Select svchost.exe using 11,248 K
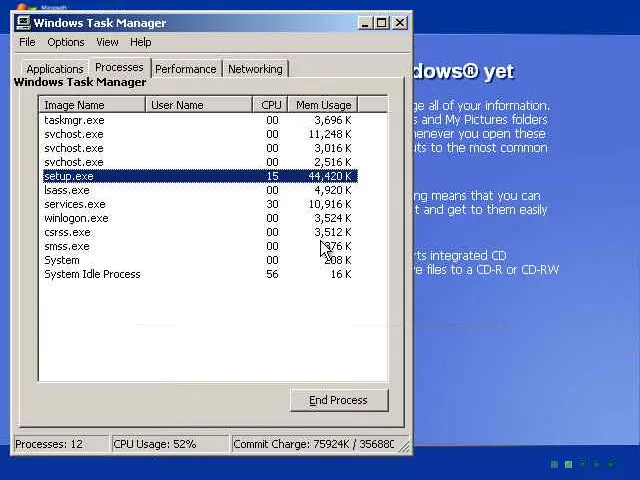The width and height of the screenshot is (640, 480). point(200,134)
